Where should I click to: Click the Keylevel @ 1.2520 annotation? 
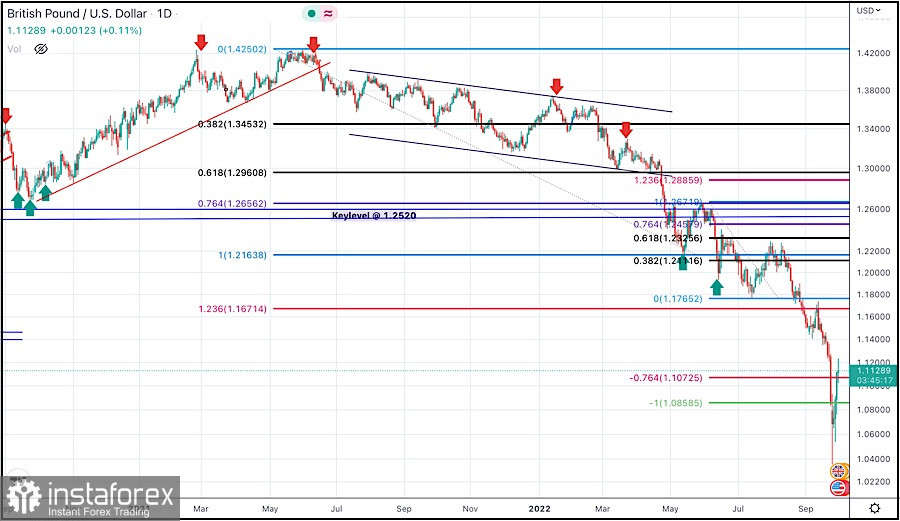tap(374, 216)
